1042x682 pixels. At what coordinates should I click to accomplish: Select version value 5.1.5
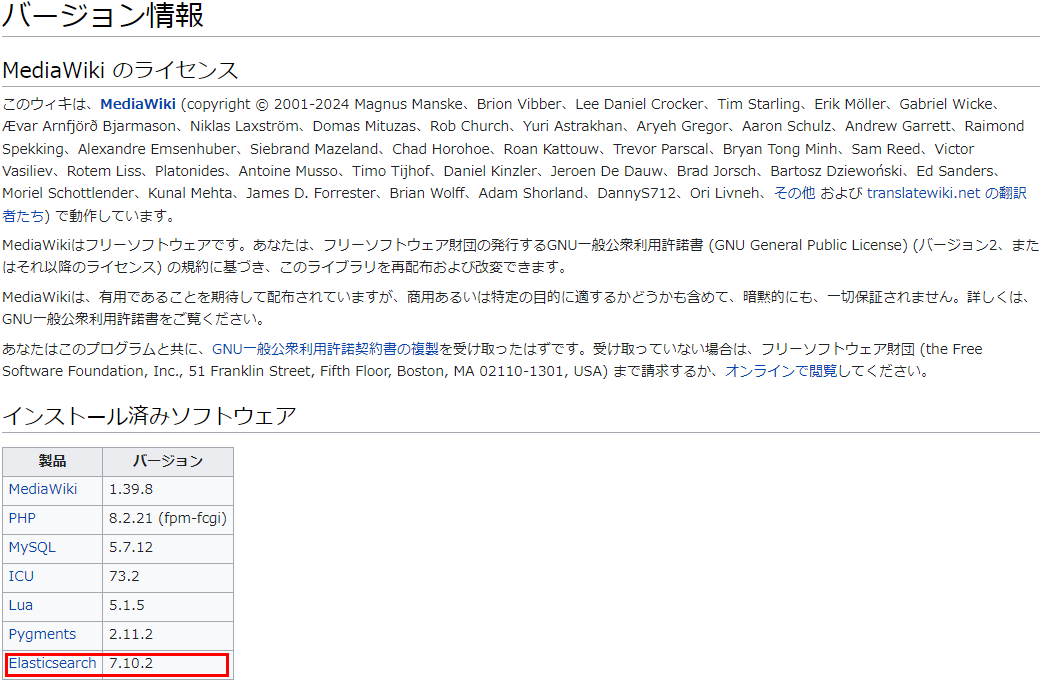(x=127, y=606)
